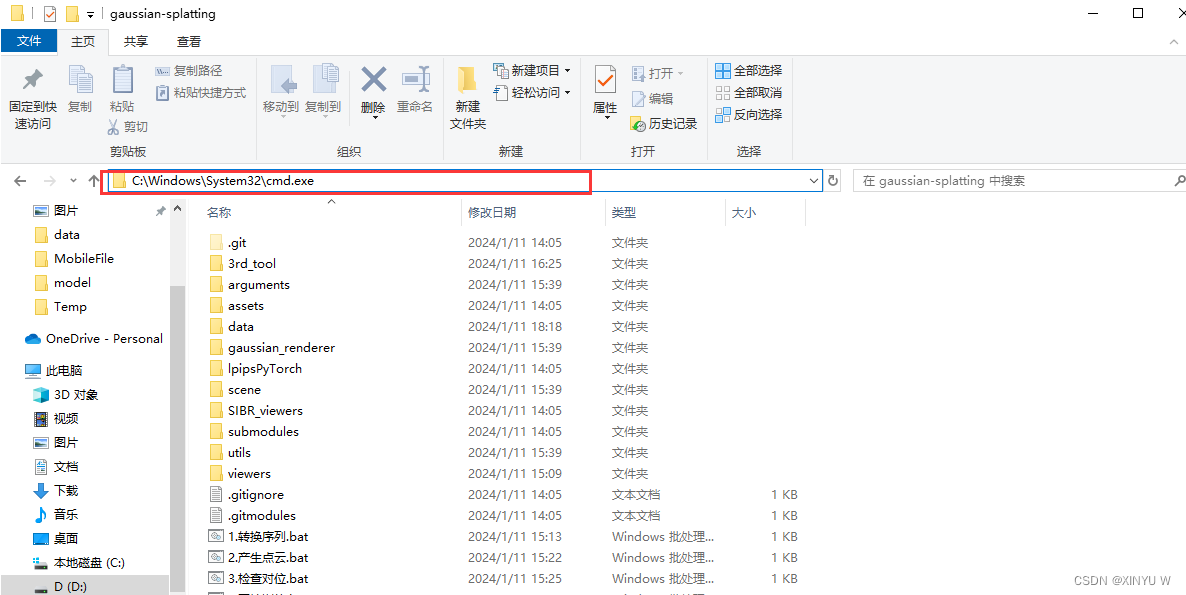Click the address bar containing cmd.exe path
The height and width of the screenshot is (595, 1186).
tap(464, 181)
